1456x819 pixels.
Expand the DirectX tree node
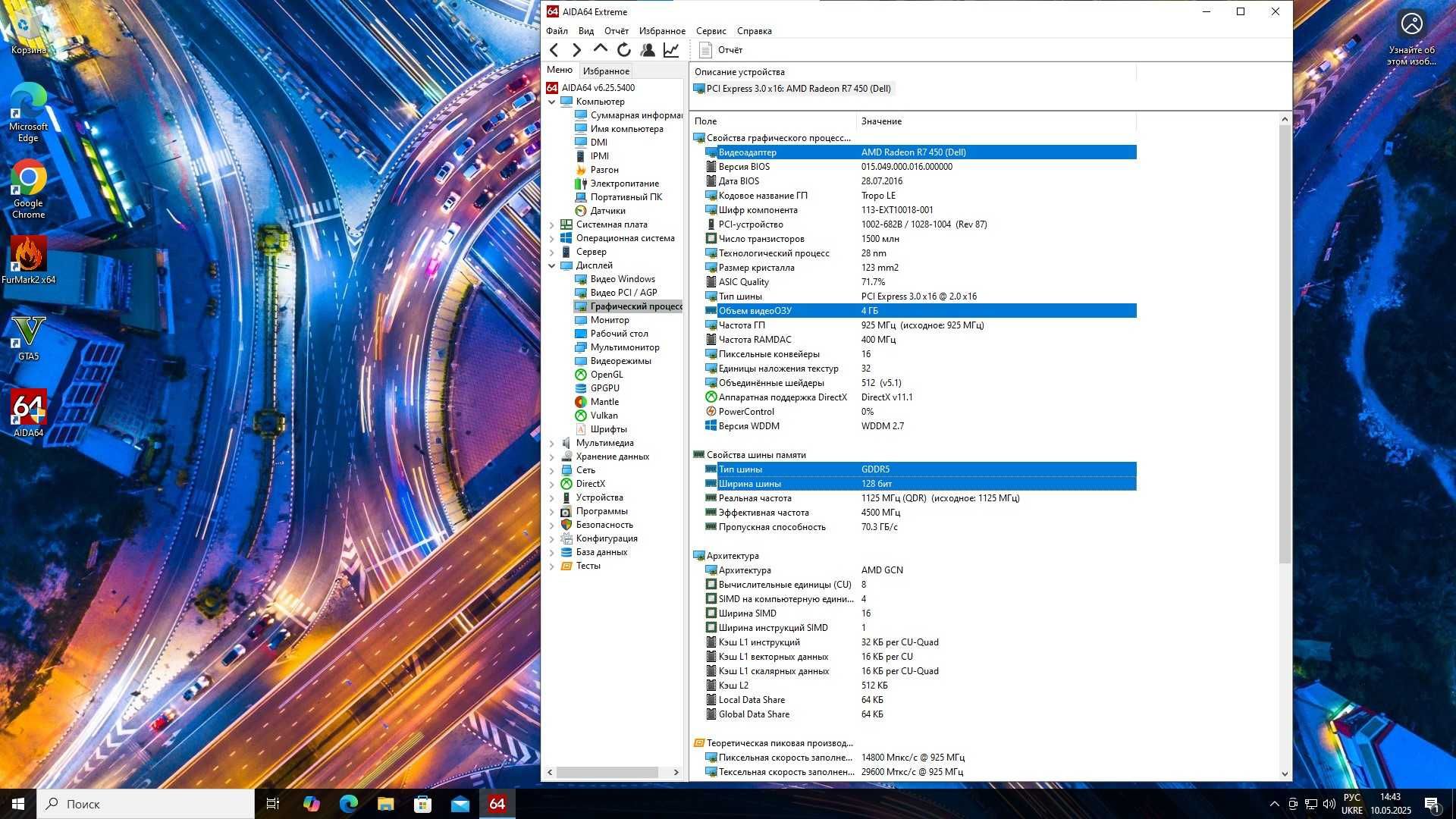pyautogui.click(x=552, y=484)
